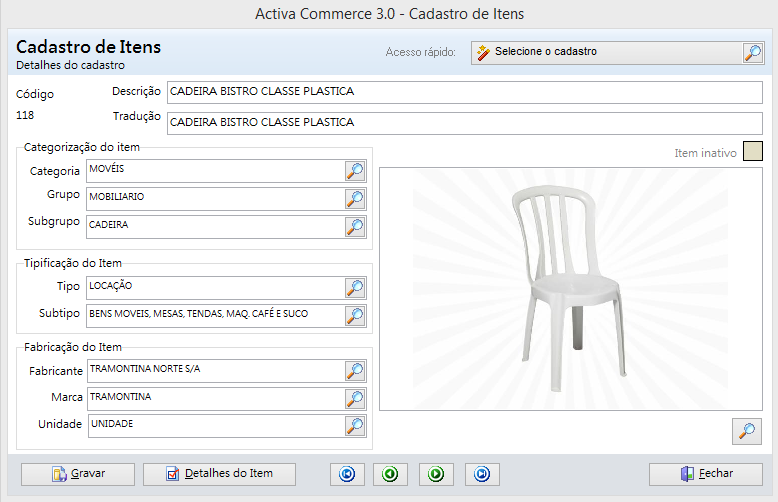Click the Gravar button

coord(79,474)
